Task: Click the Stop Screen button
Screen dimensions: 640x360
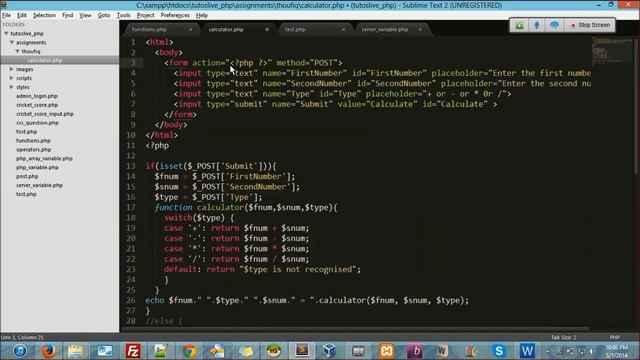Action: (590, 25)
